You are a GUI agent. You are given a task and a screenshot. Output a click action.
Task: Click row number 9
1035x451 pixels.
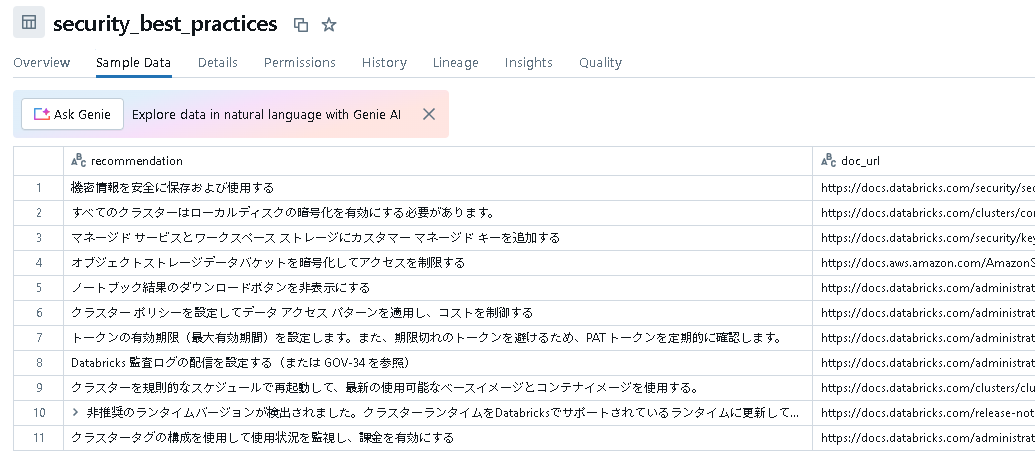(x=39, y=388)
